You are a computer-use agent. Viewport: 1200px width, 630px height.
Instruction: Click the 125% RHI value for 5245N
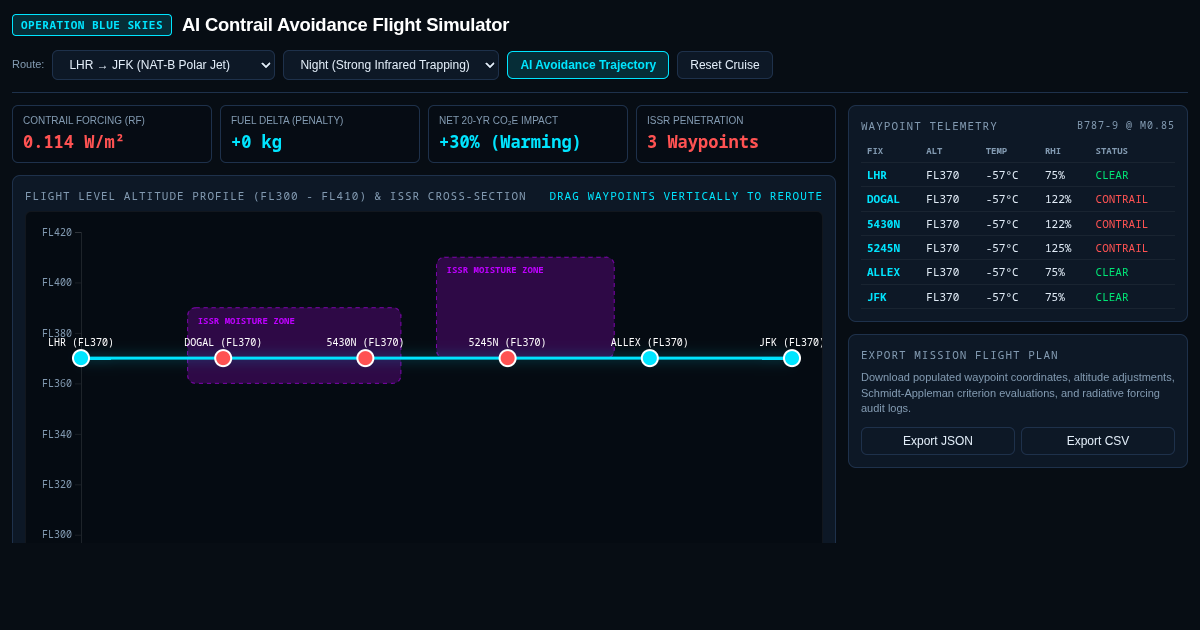pos(1058,248)
